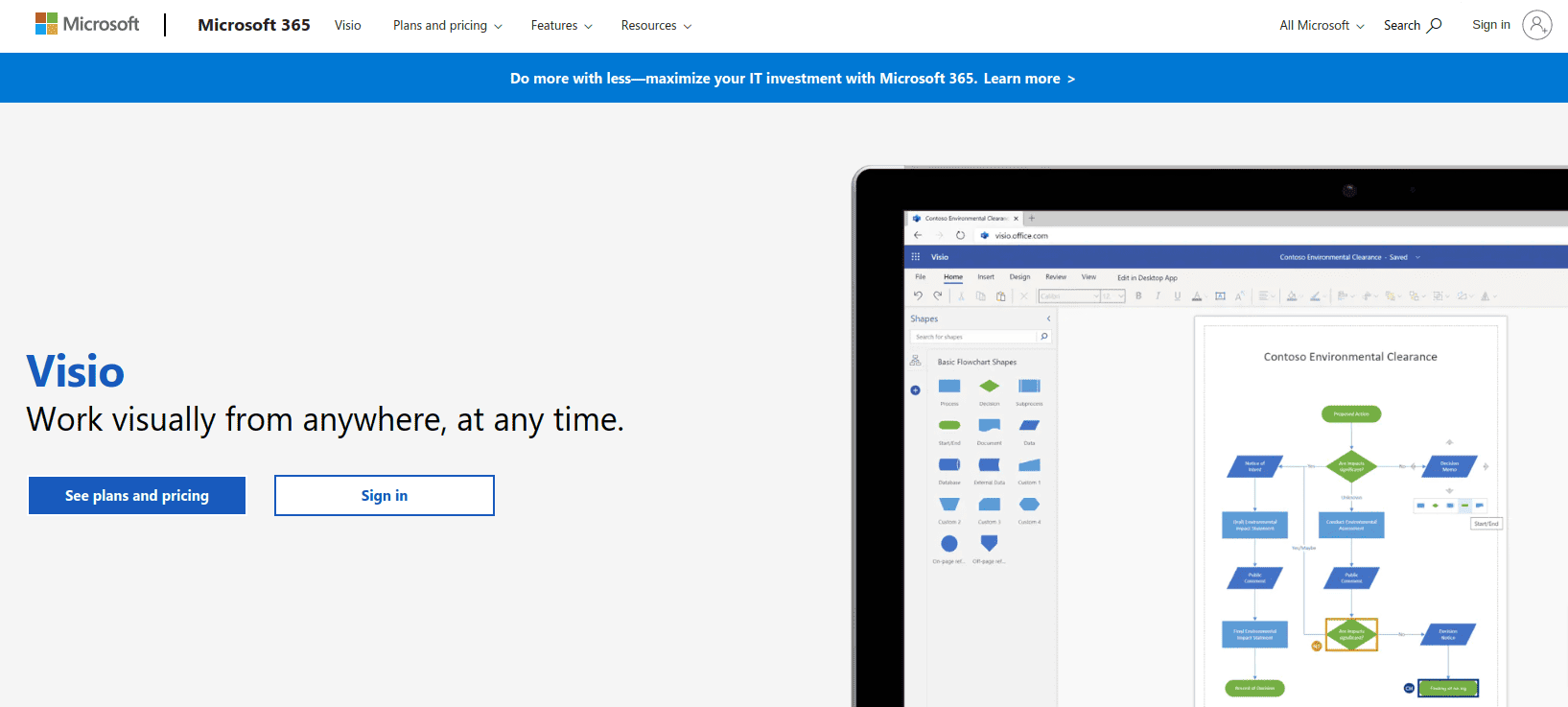The height and width of the screenshot is (707, 1568).
Task: Open the Microsoft 365 home link
Action: click(x=254, y=25)
